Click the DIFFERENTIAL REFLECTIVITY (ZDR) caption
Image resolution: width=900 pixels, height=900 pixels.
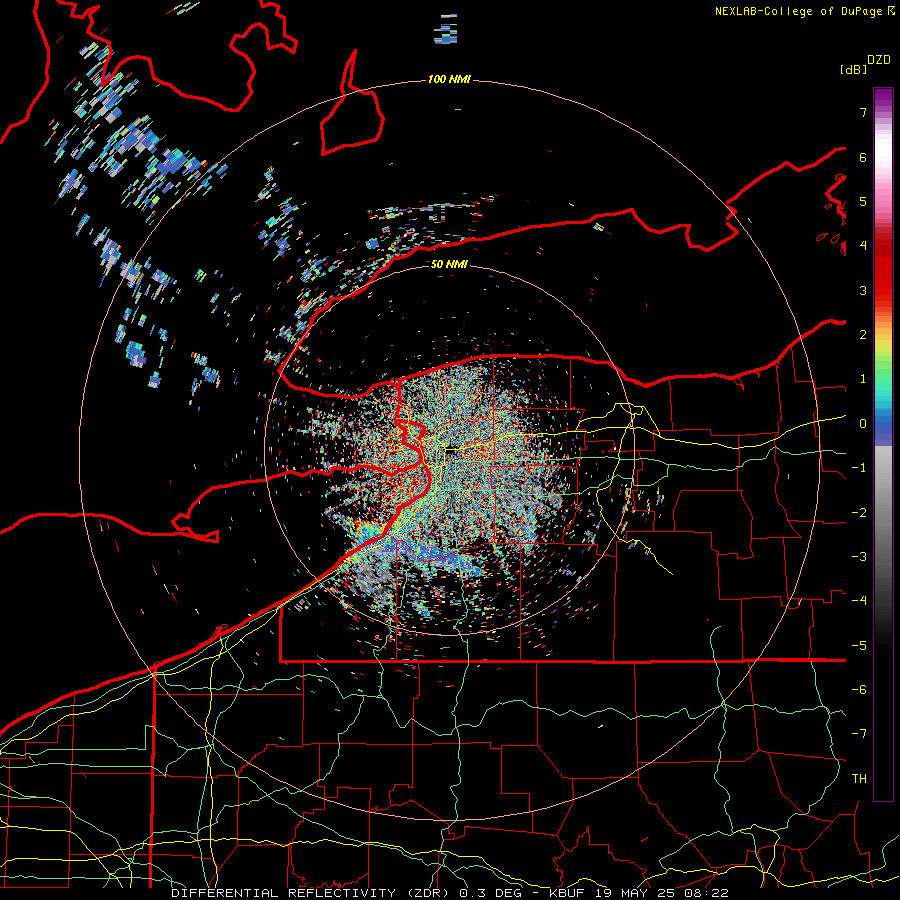click(x=313, y=893)
